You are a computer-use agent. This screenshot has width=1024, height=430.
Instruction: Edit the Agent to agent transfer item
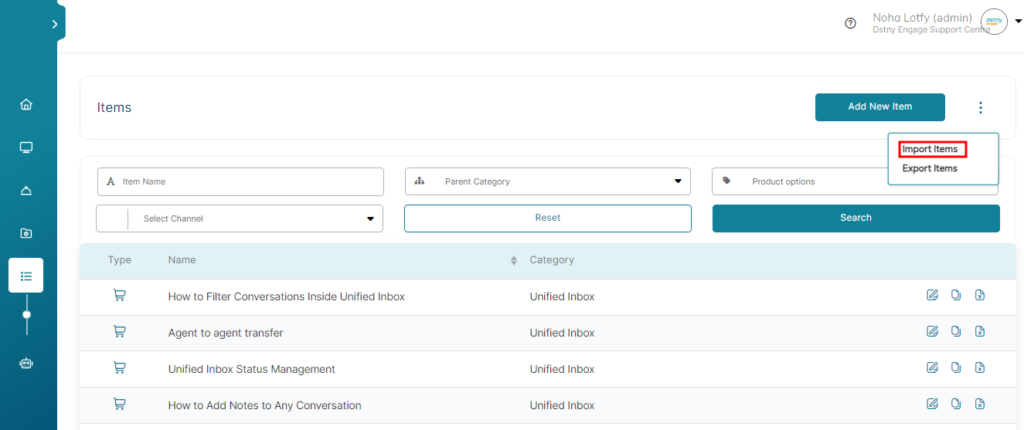[x=932, y=331]
